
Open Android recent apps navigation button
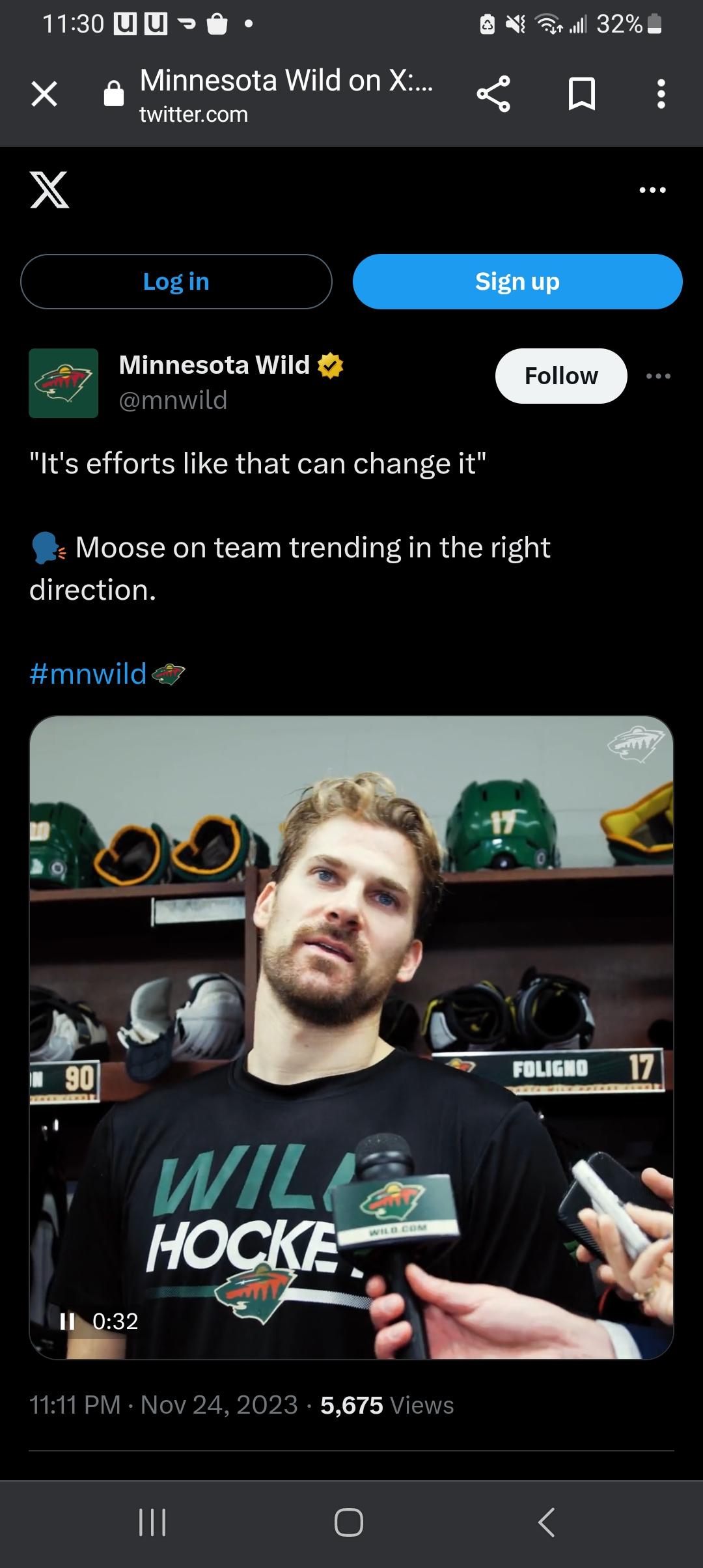[153, 1522]
